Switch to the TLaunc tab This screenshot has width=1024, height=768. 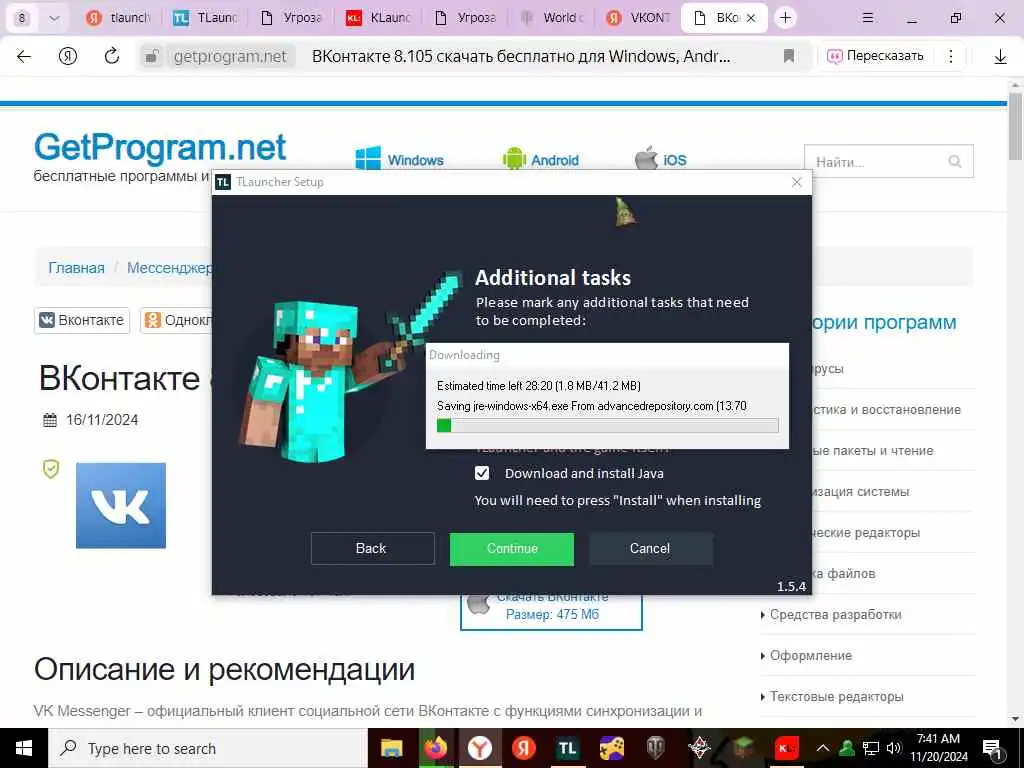pyautogui.click(x=206, y=18)
